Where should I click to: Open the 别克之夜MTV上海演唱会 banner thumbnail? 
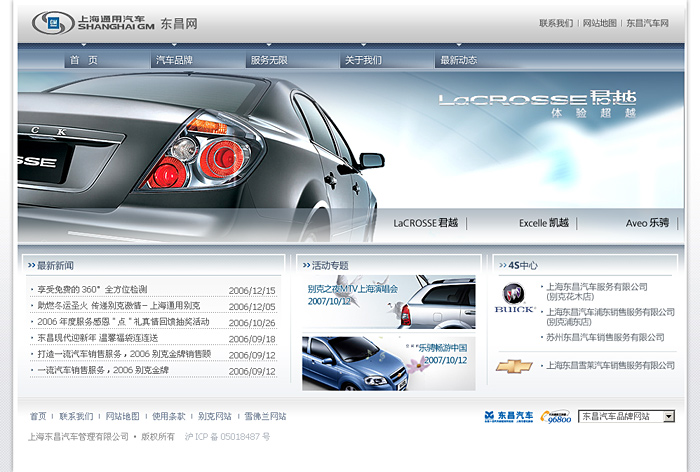pos(389,302)
